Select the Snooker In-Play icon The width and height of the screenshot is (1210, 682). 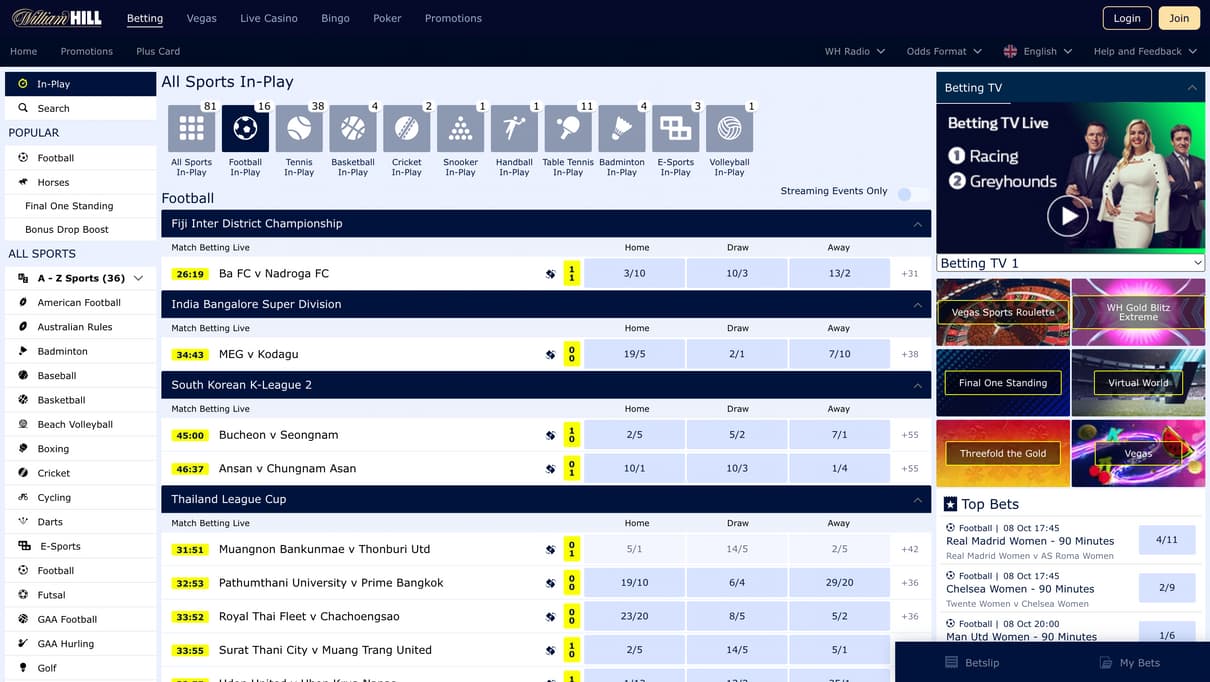[x=460, y=130]
